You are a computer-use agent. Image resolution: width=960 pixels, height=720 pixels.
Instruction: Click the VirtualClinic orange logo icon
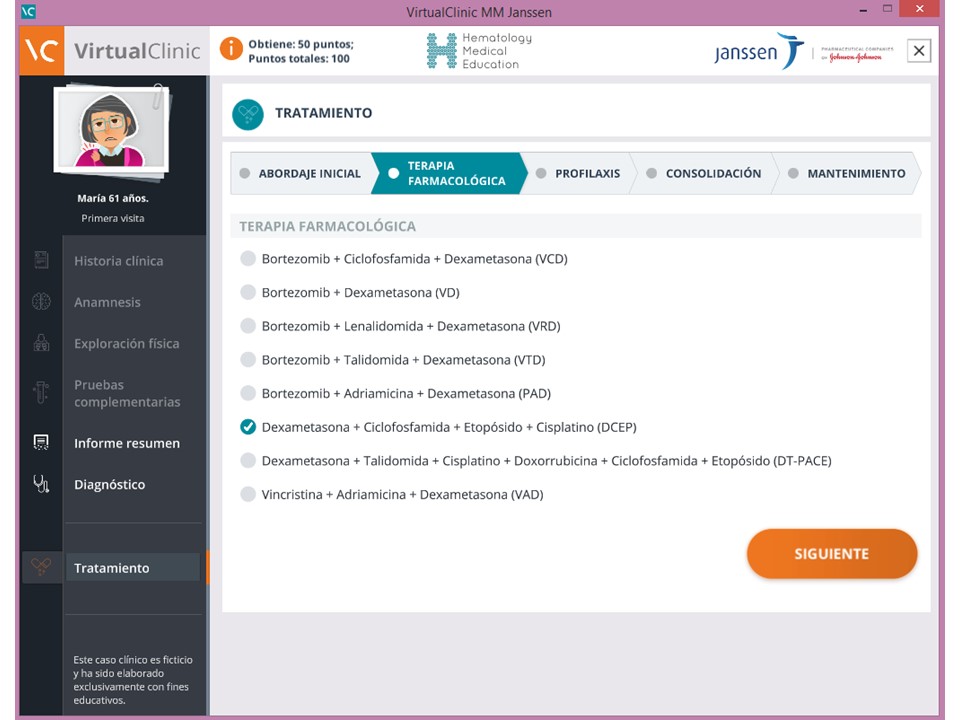(42, 51)
